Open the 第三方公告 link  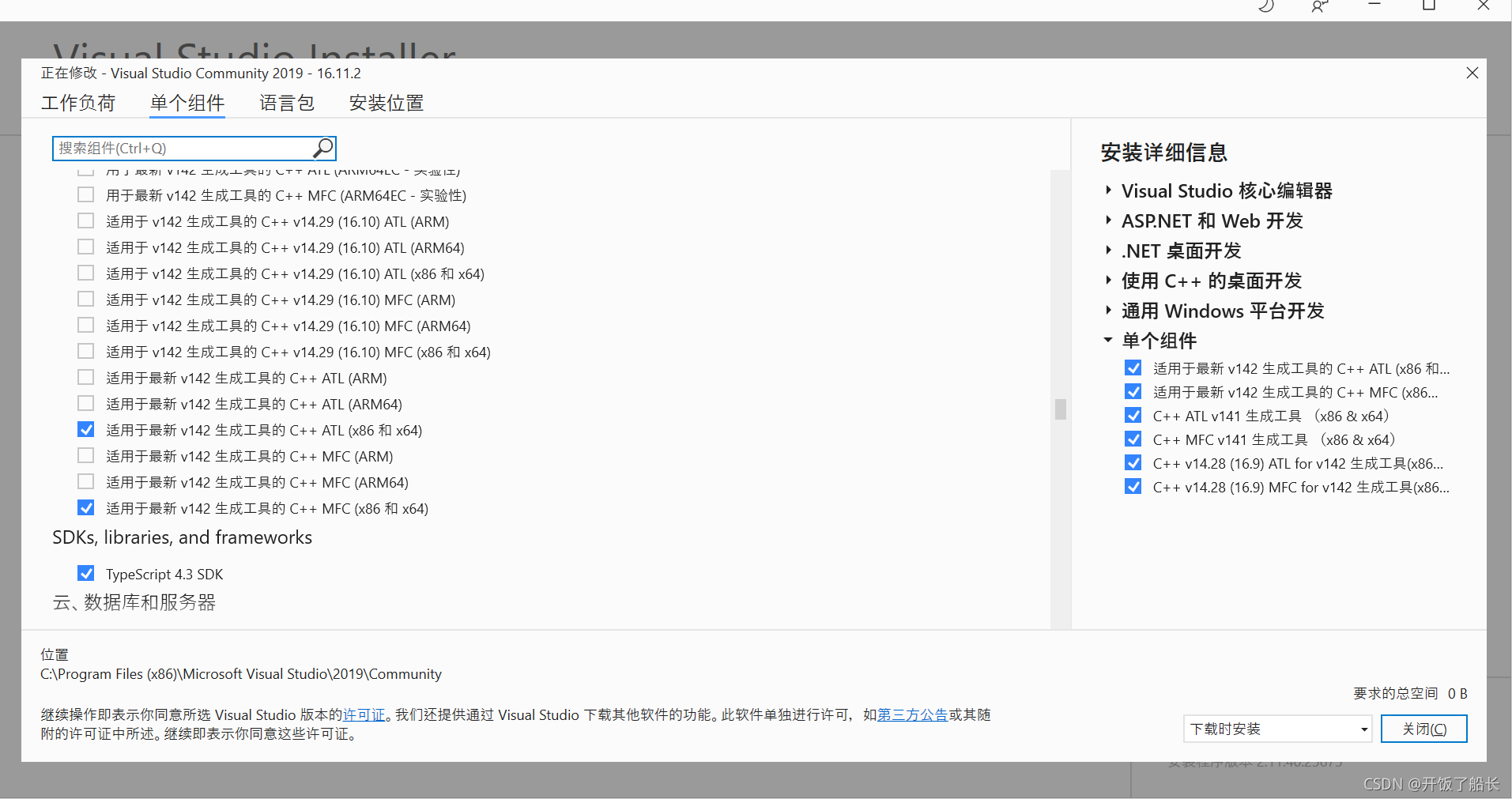[x=912, y=714]
